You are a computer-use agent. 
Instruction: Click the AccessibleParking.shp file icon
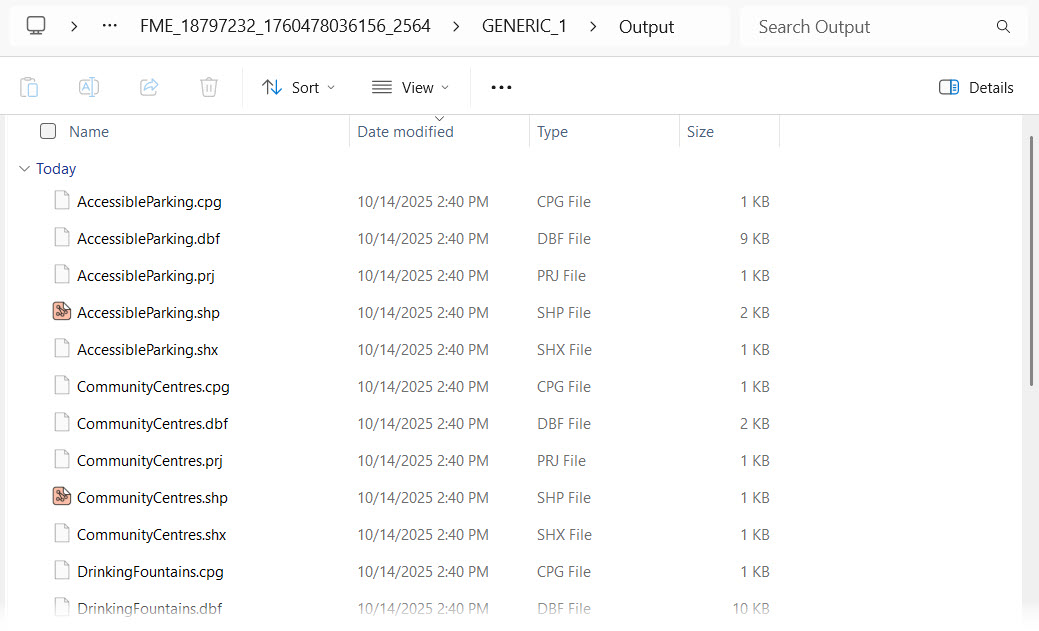62,312
